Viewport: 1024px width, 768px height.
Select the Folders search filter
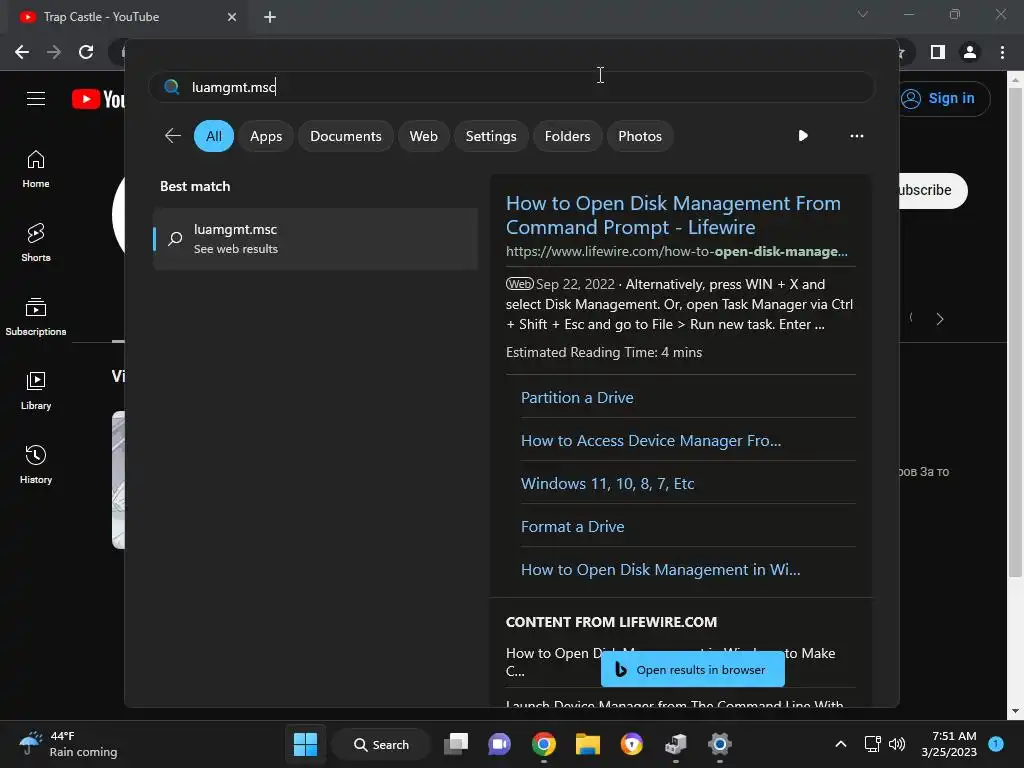[567, 136]
